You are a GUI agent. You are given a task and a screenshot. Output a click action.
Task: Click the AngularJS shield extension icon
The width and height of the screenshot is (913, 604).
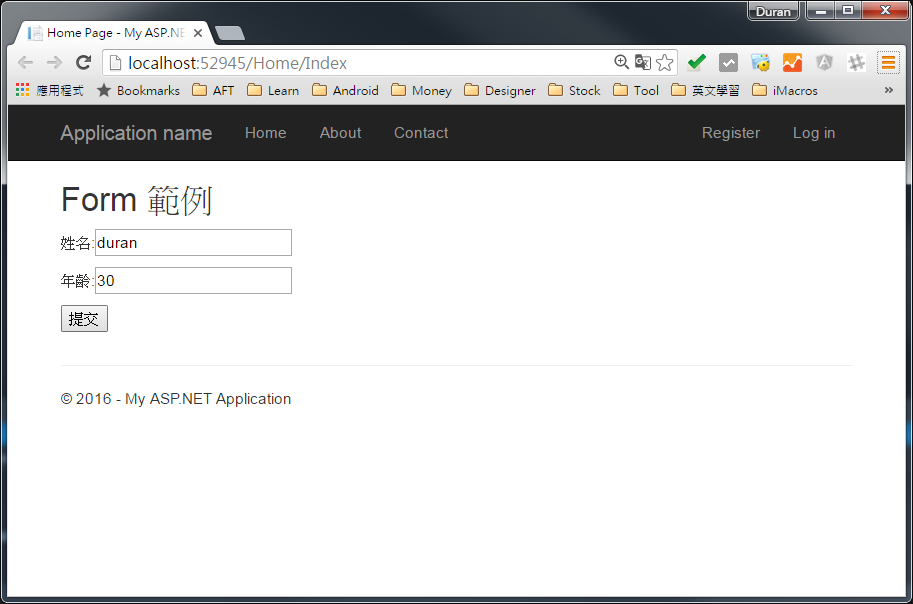[824, 62]
